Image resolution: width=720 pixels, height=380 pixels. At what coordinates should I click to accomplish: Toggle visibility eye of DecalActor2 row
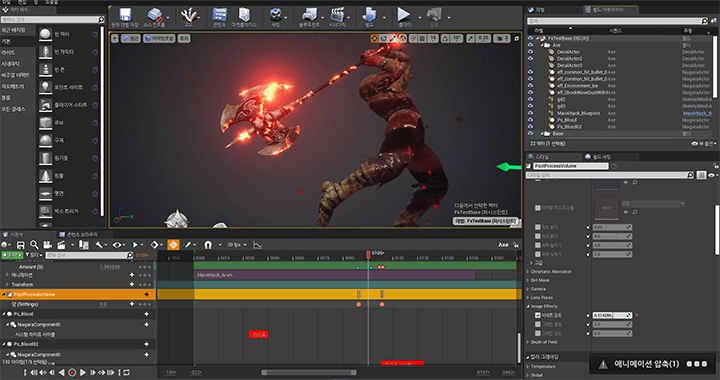point(530,59)
